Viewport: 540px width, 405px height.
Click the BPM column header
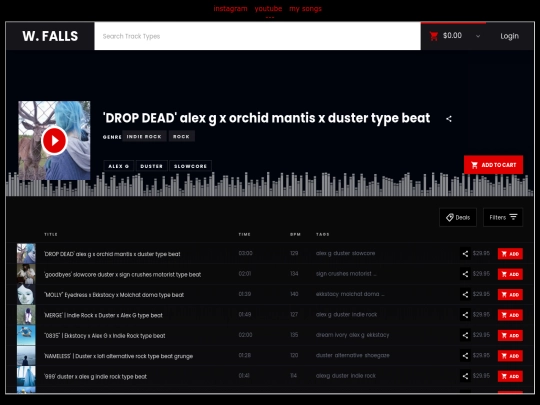click(x=295, y=234)
